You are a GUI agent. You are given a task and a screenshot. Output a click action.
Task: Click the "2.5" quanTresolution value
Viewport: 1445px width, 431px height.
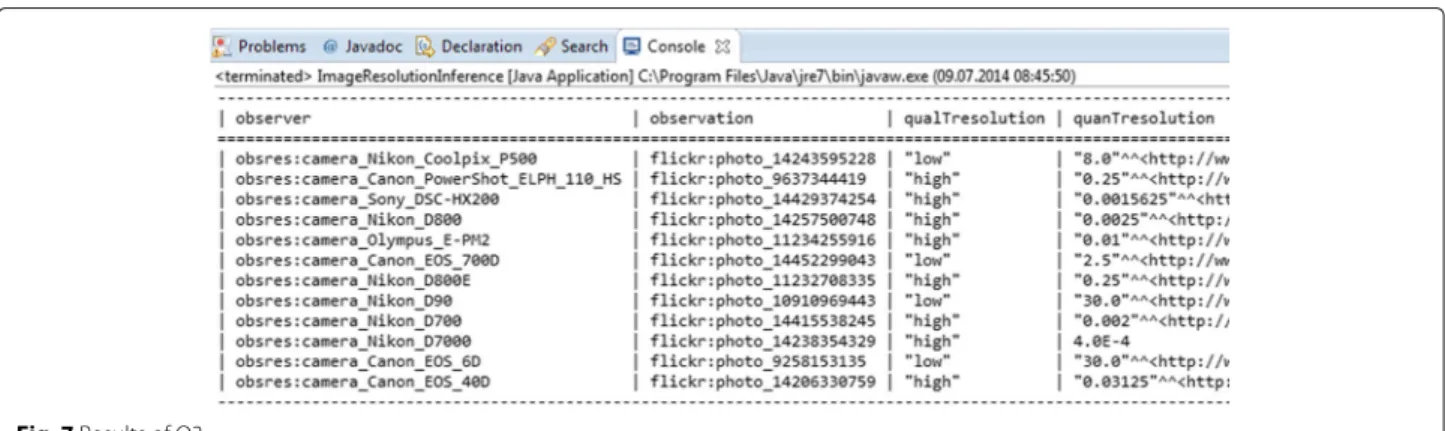pyautogui.click(x=1150, y=261)
